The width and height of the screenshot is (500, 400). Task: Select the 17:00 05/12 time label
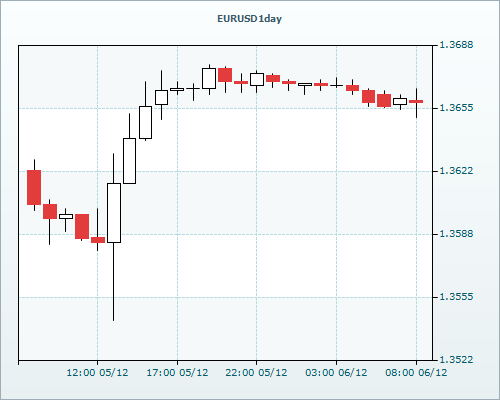[177, 372]
